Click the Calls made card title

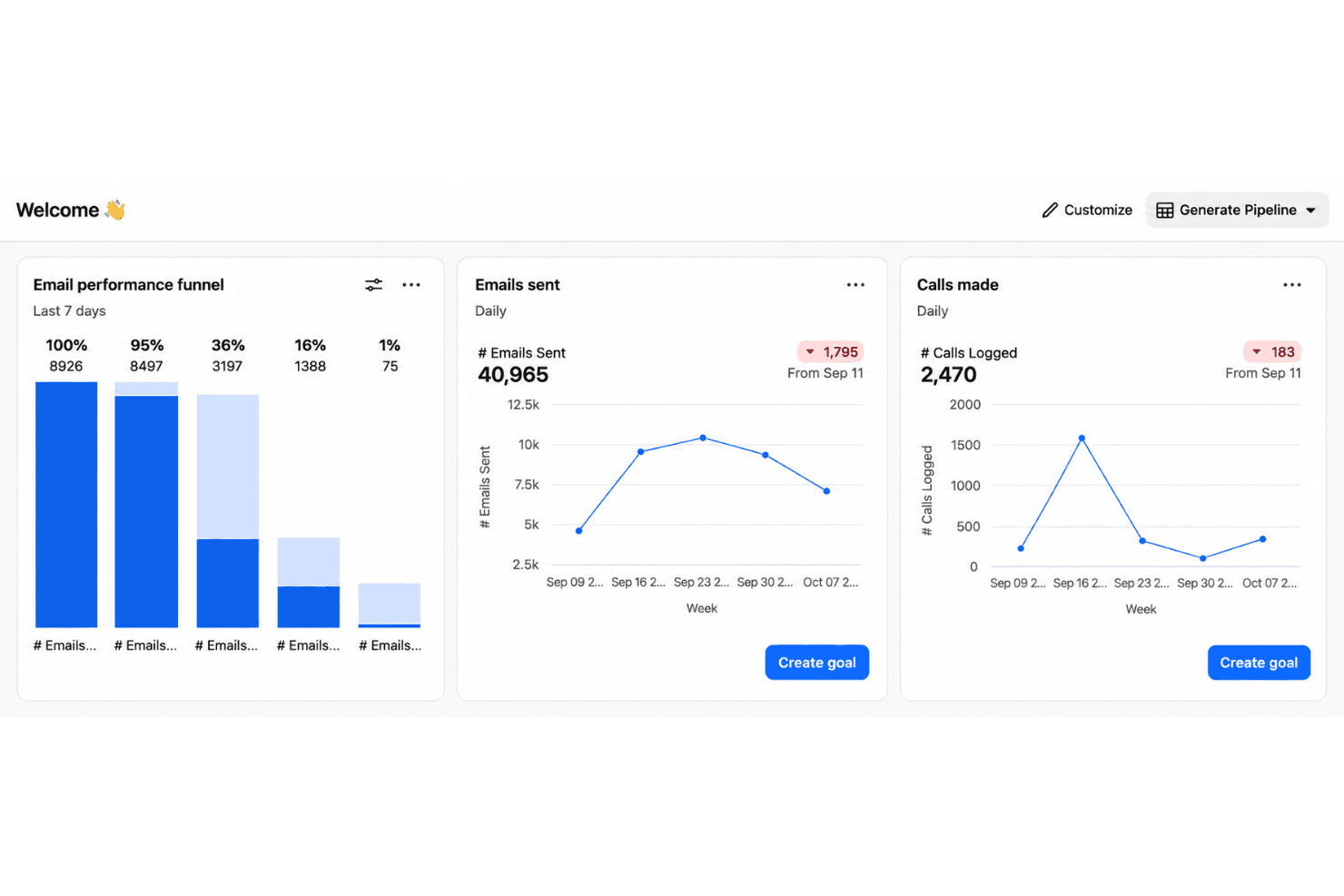[957, 285]
